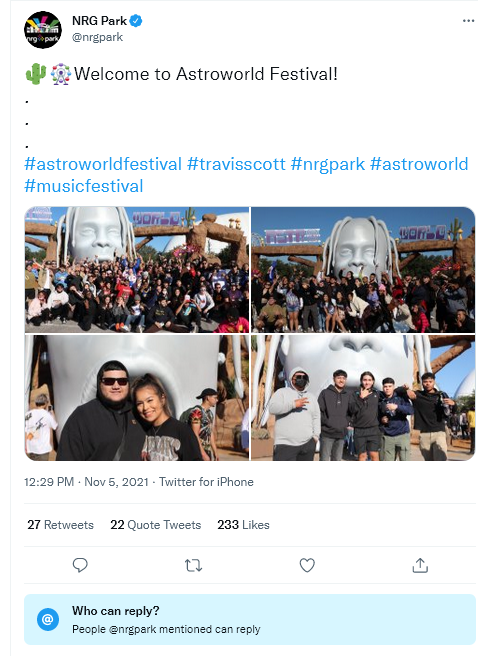Open the #nrgpark hashtag
Image resolution: width=478 pixels, height=656 pixels.
pyautogui.click(x=328, y=164)
